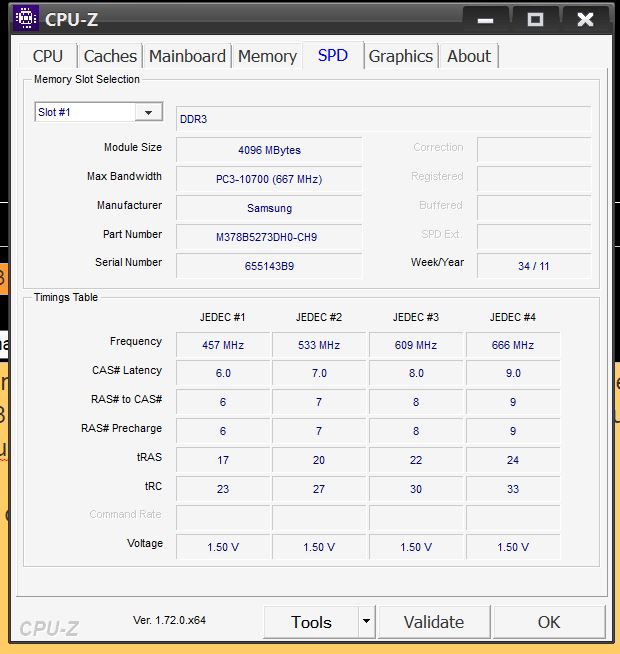Screen dimensions: 620x654
Task: Click the tRC value 33
Action: (x=513, y=488)
